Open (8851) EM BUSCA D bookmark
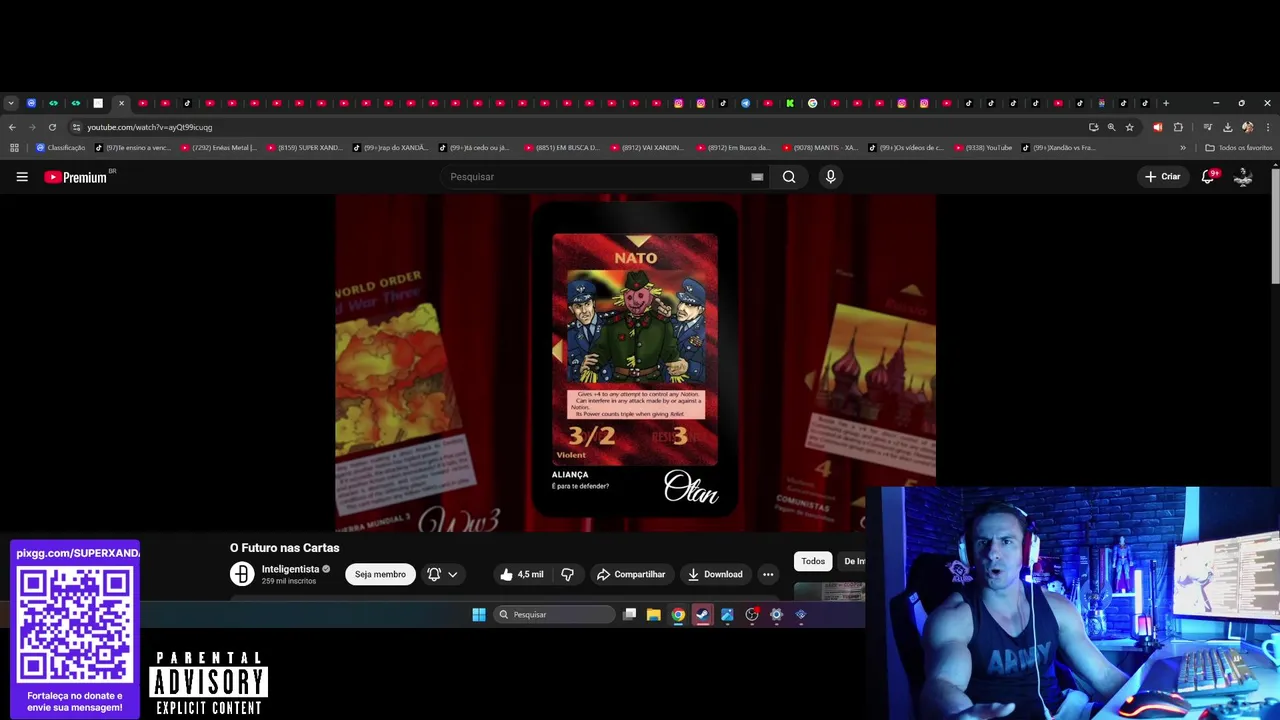Image resolution: width=1280 pixels, height=720 pixels. pyautogui.click(x=562, y=148)
